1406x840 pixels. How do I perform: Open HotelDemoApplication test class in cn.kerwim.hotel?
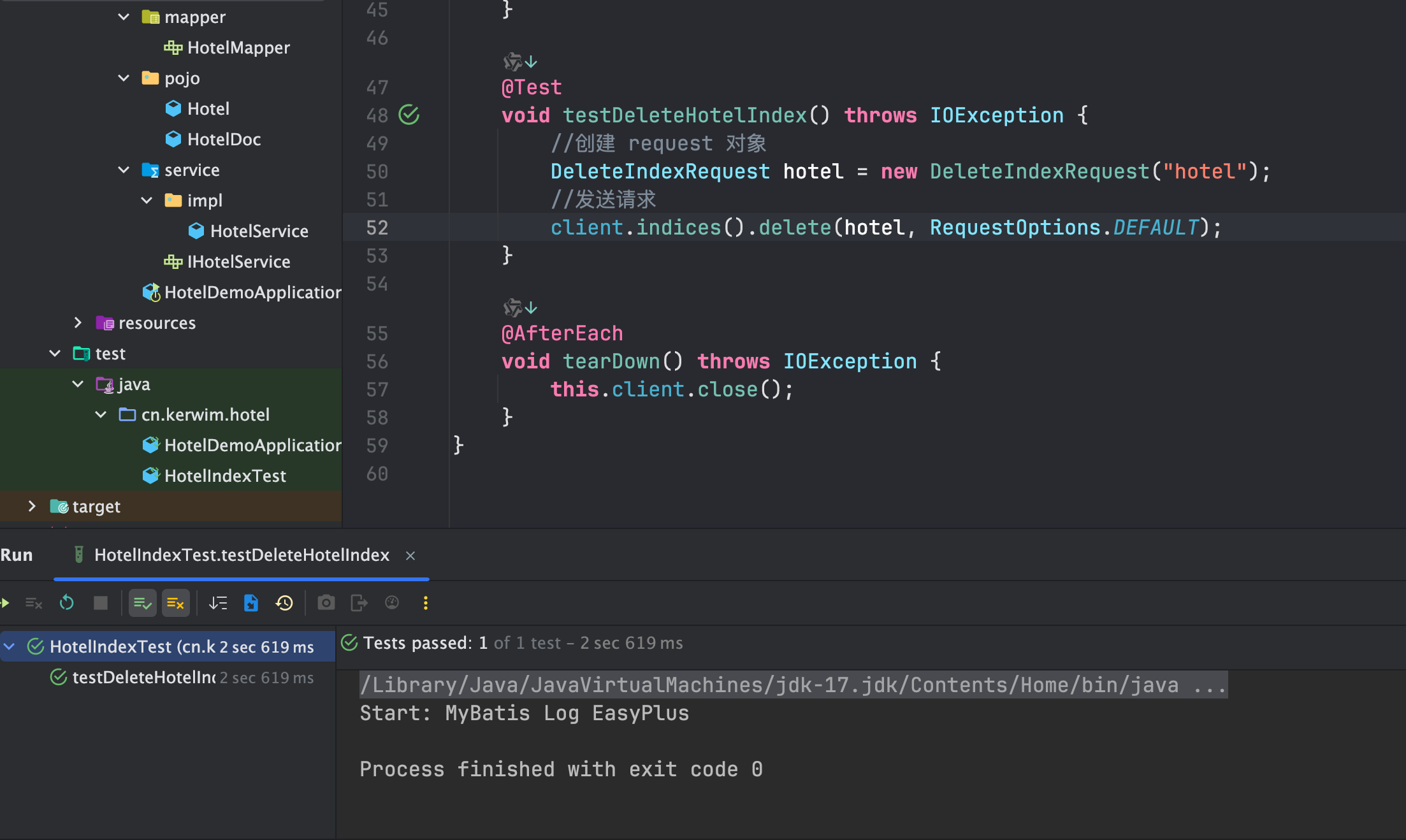coord(252,445)
